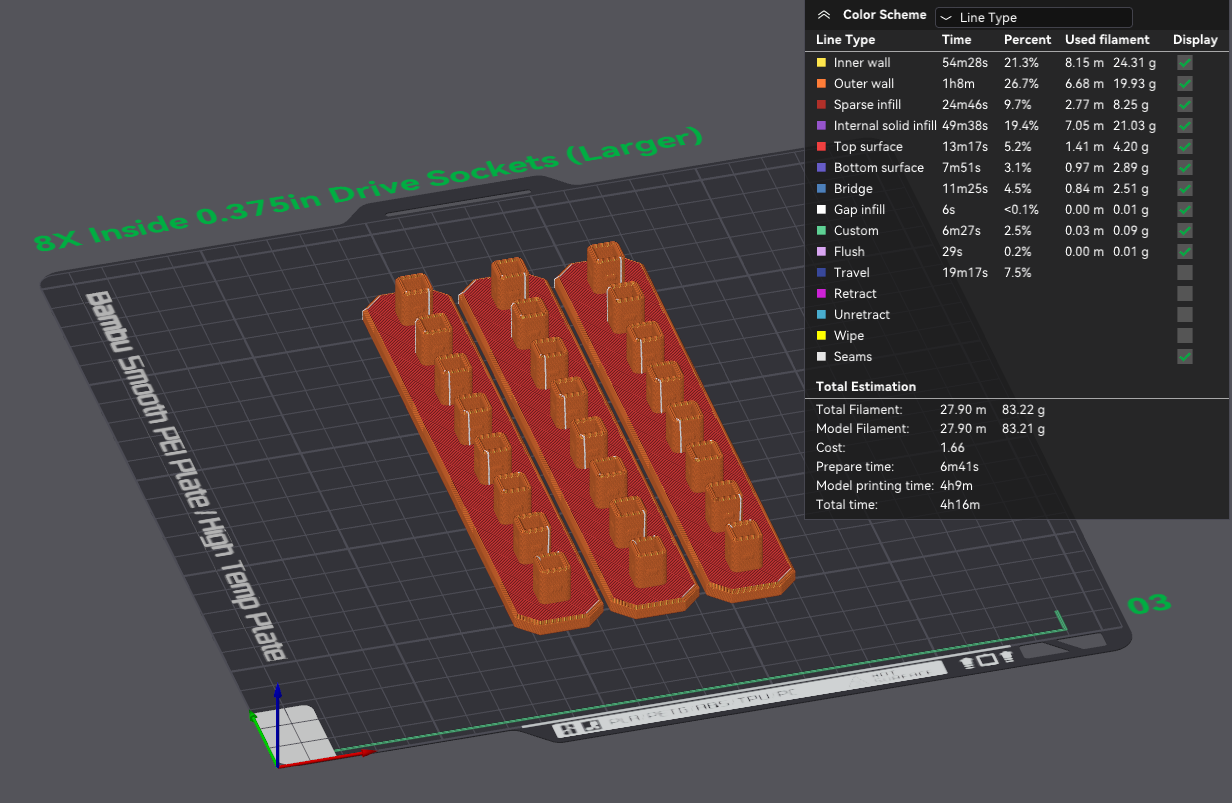Enable Unretract display checkbox
Image resolution: width=1232 pixels, height=803 pixels.
[1185, 315]
